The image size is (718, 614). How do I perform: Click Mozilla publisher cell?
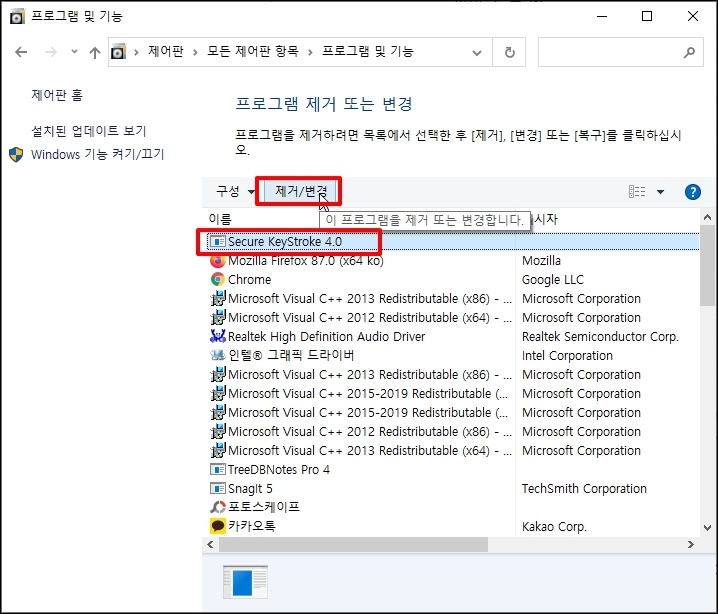click(x=541, y=261)
